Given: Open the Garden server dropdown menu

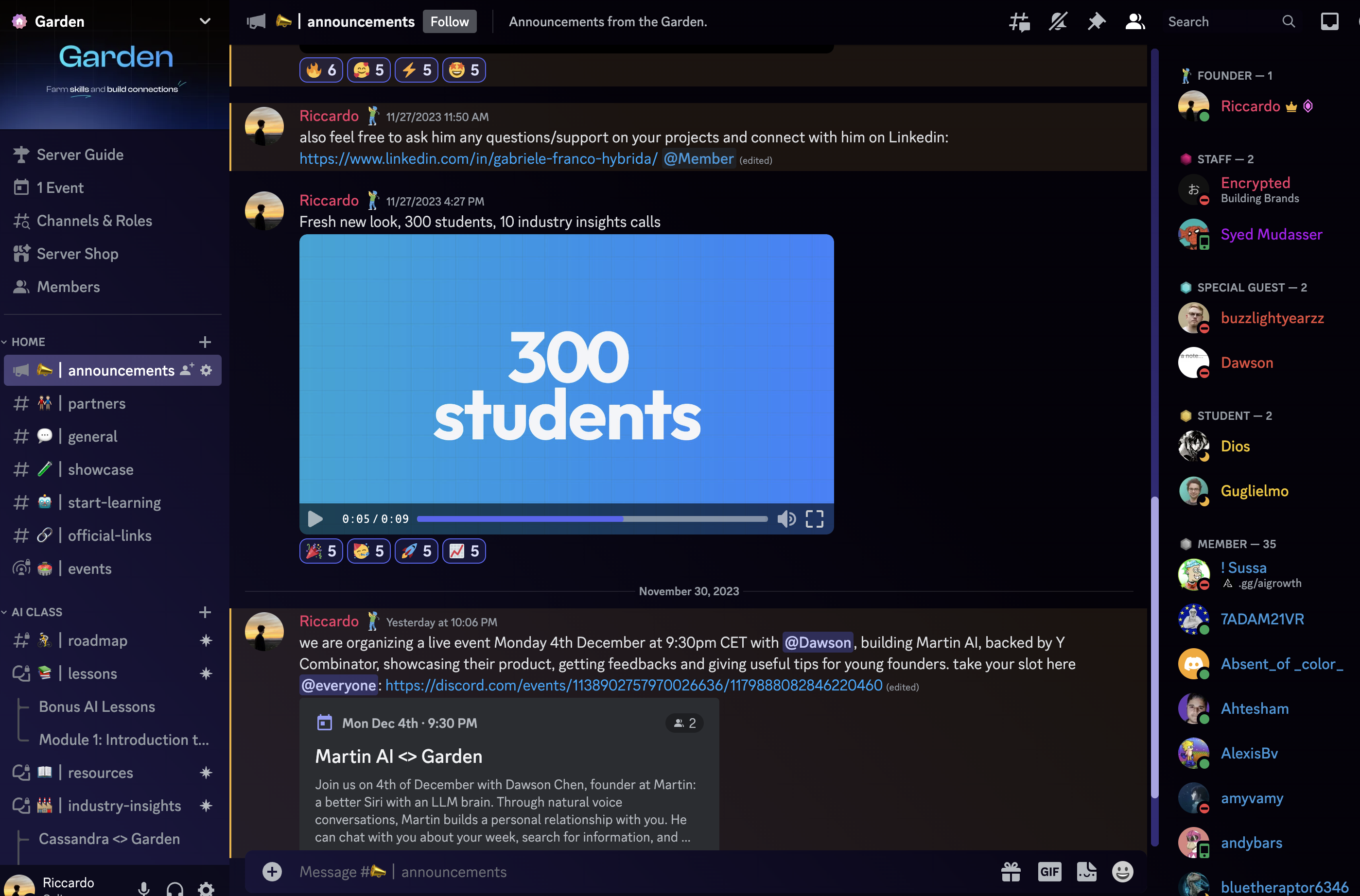Looking at the screenshot, I should coord(205,21).
